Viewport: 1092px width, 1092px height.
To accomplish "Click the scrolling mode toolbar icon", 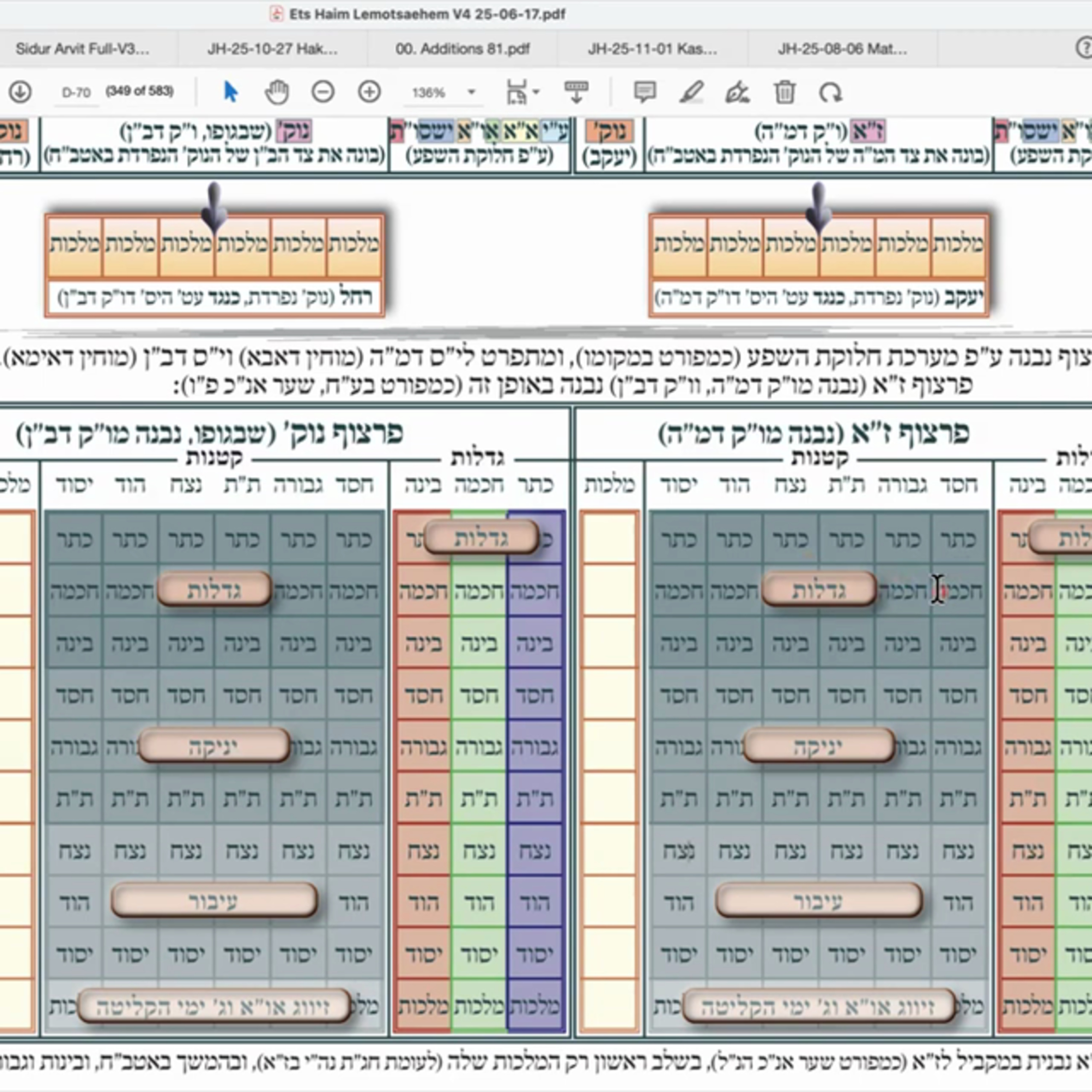I will (576, 92).
